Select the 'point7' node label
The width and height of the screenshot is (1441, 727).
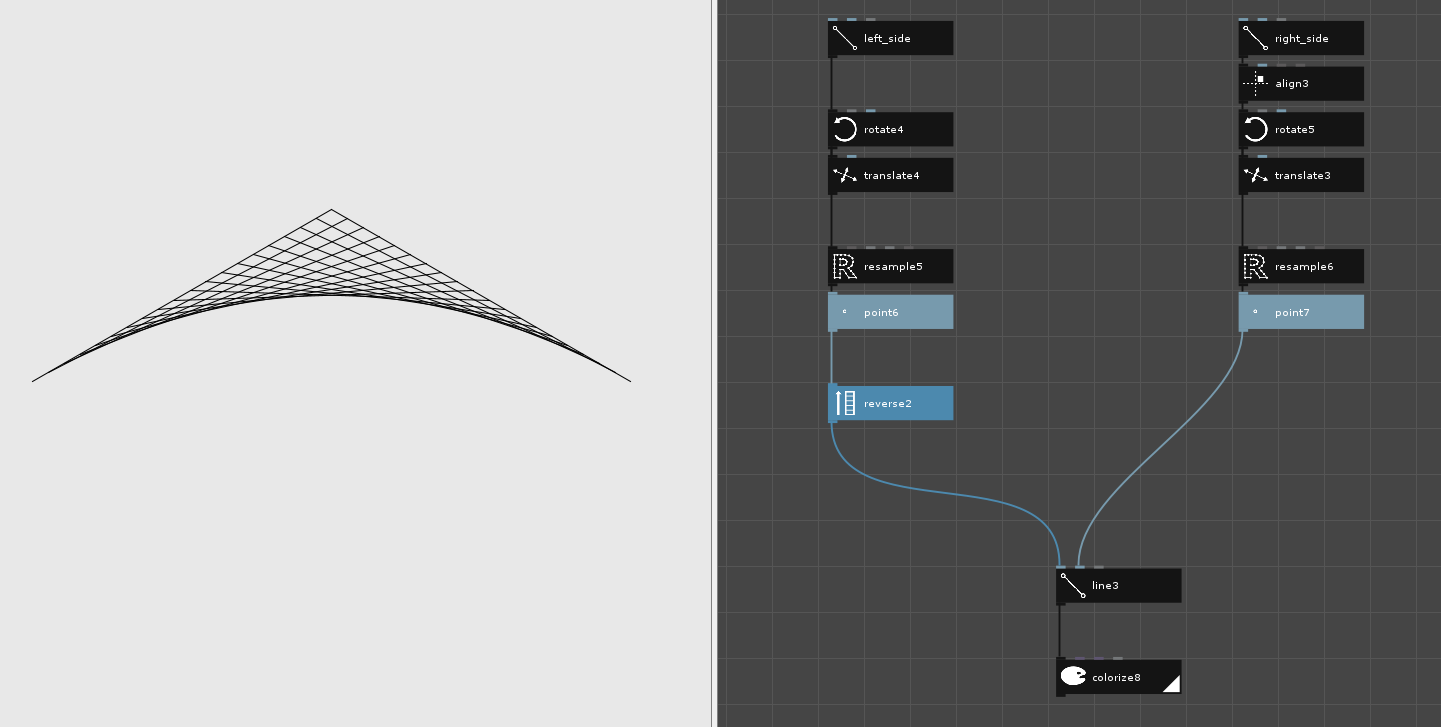click(1292, 312)
